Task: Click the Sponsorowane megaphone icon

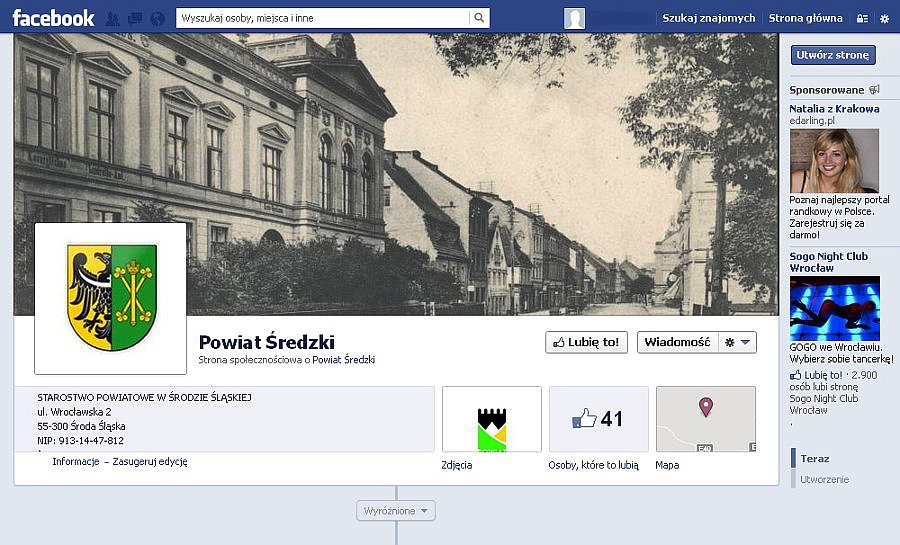Action: coord(874,89)
